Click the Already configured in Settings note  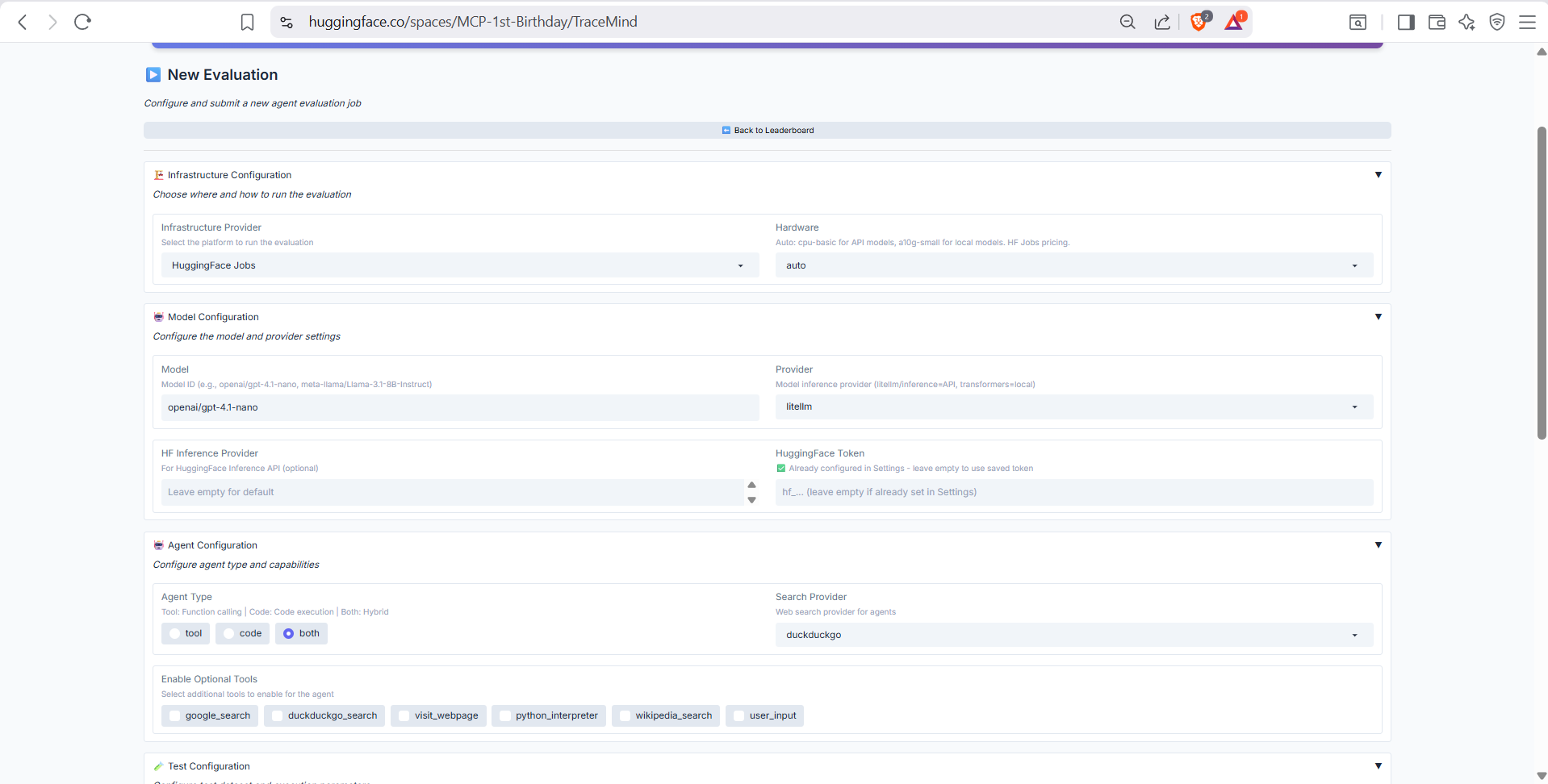pyautogui.click(x=905, y=469)
